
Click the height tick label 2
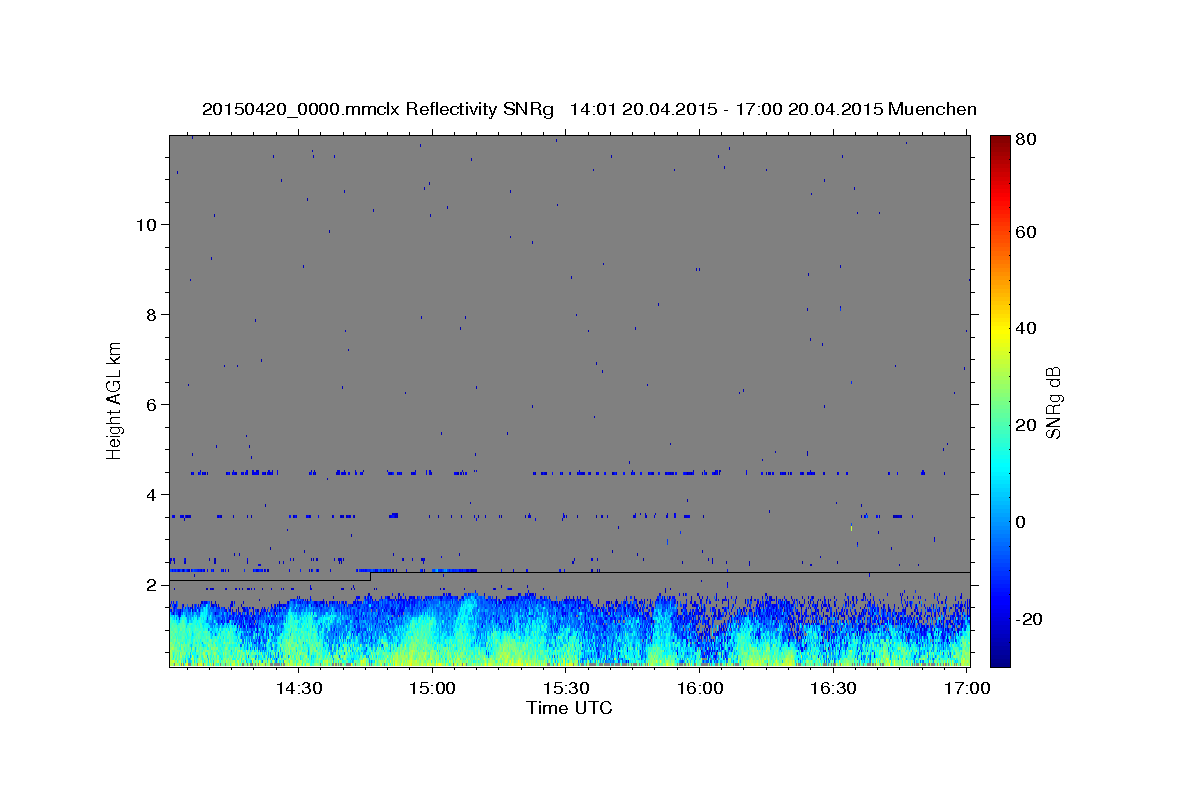coord(152,585)
